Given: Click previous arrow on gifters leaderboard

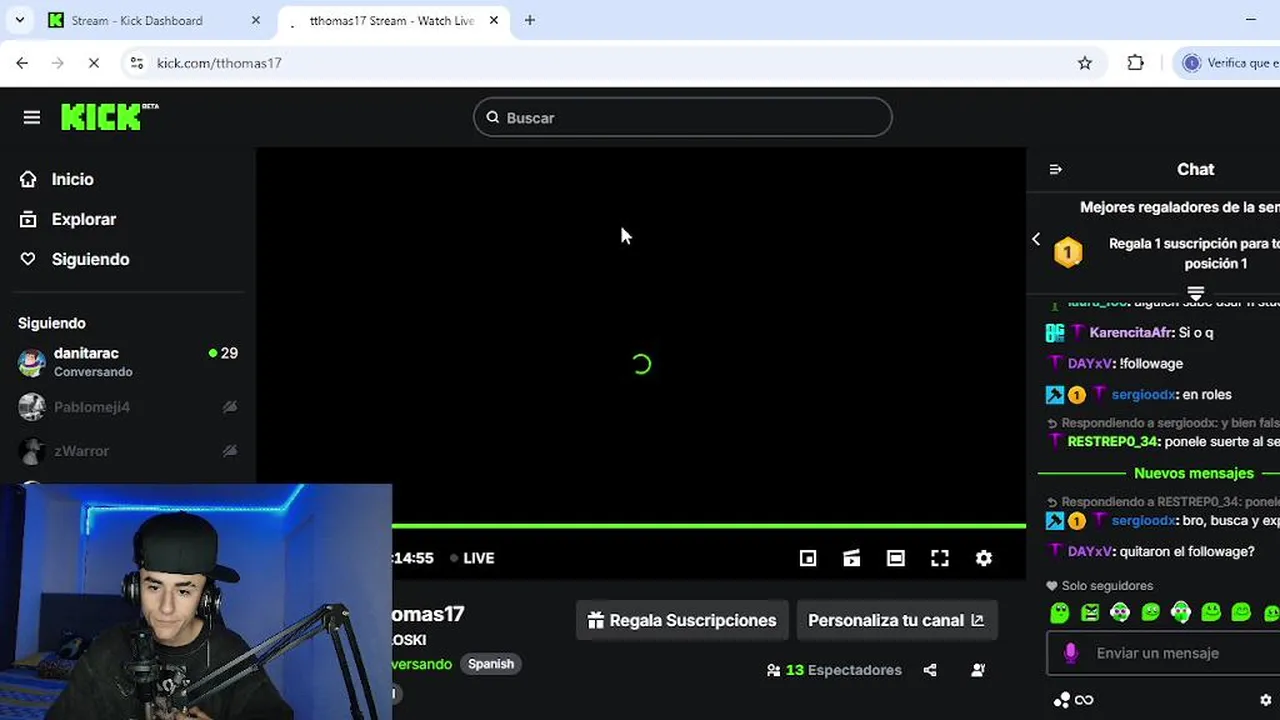Looking at the screenshot, I should coord(1036,239).
